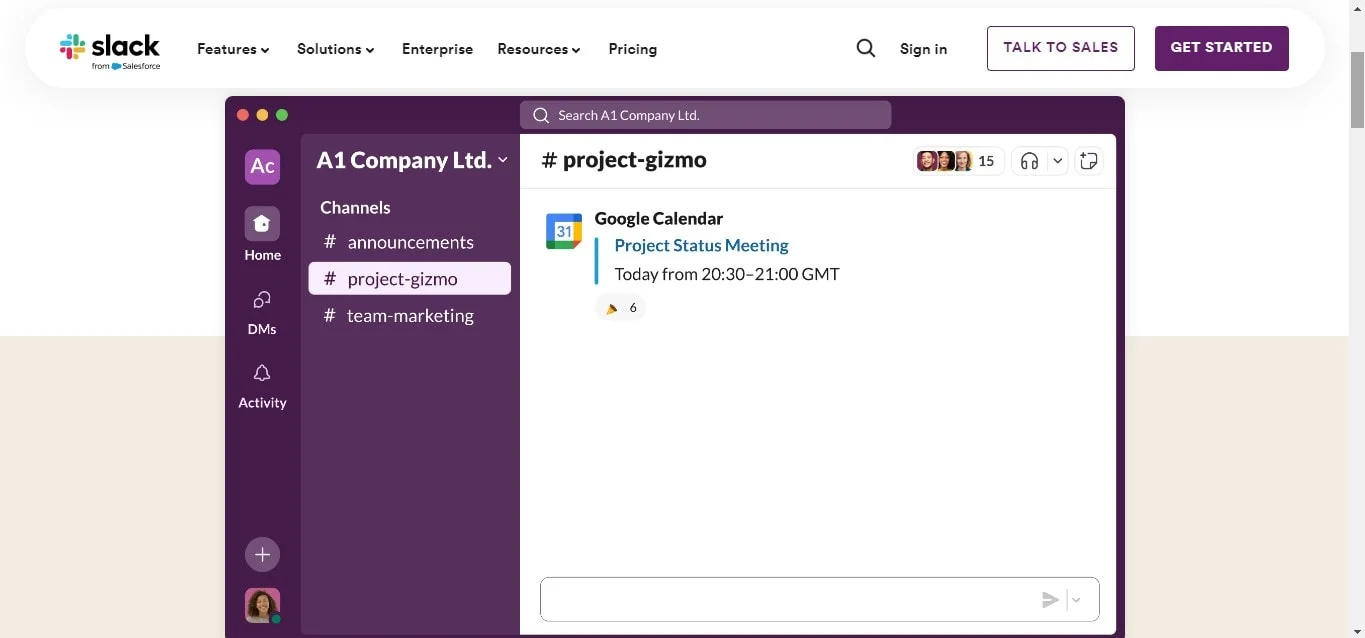Image resolution: width=1365 pixels, height=638 pixels.
Task: Click the plus create button in sidebar
Action: coord(262,554)
